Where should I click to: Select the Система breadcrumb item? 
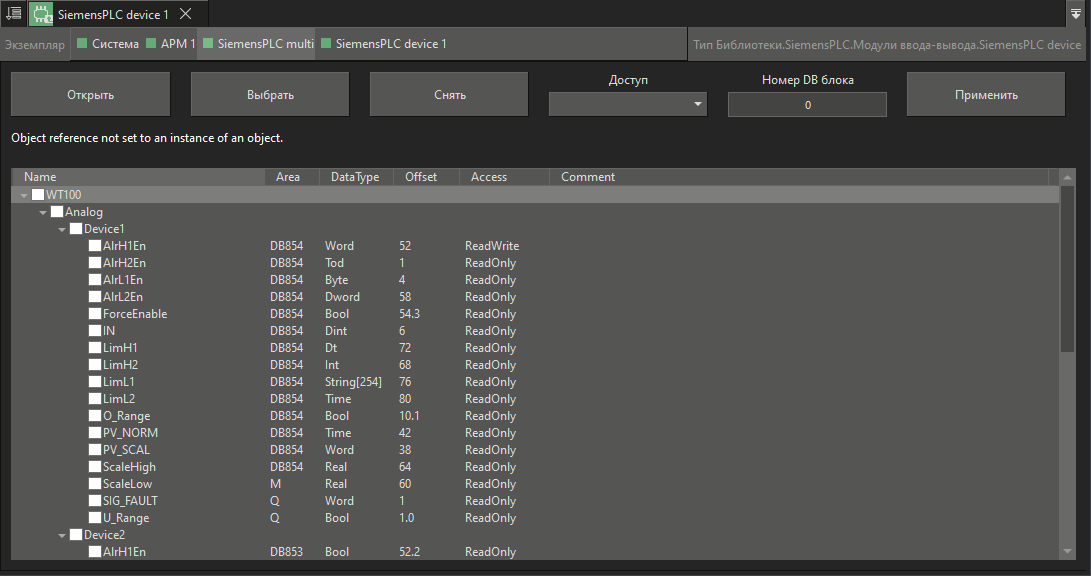[x=108, y=44]
